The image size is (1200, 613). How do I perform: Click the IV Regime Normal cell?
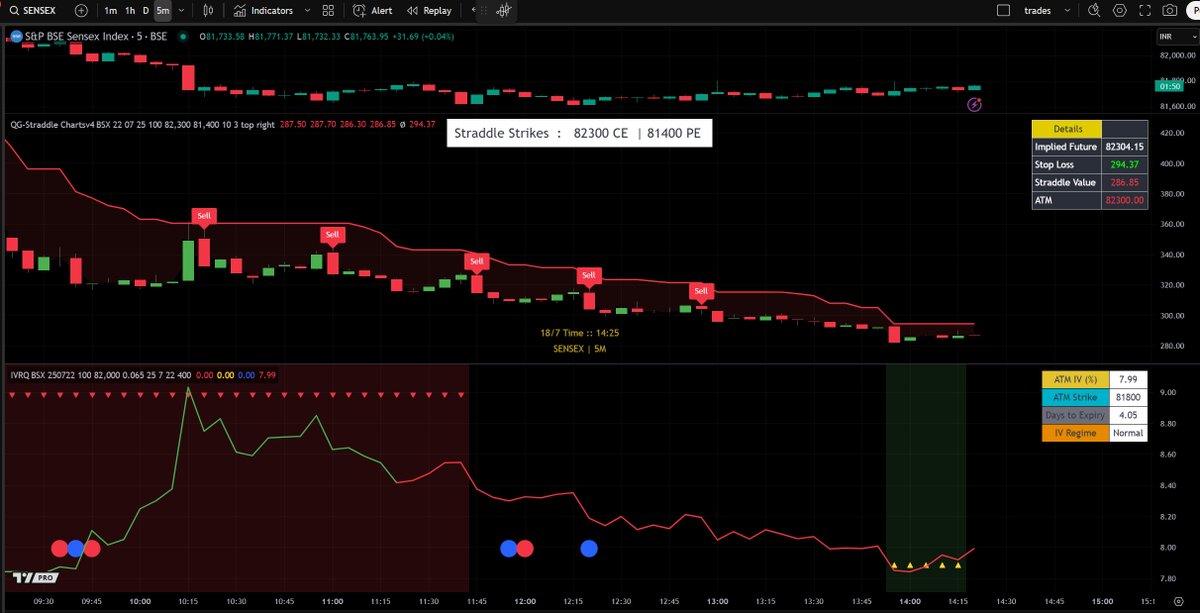(1128, 433)
